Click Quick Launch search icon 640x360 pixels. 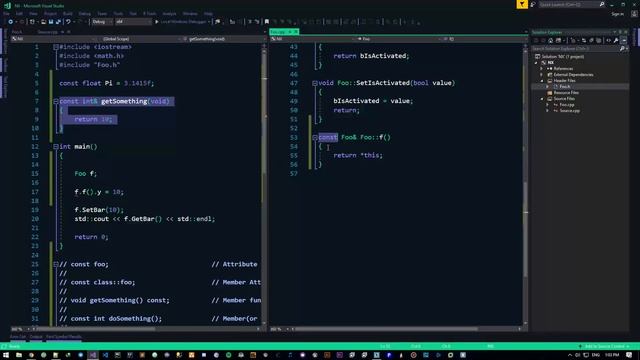coord(602,4)
